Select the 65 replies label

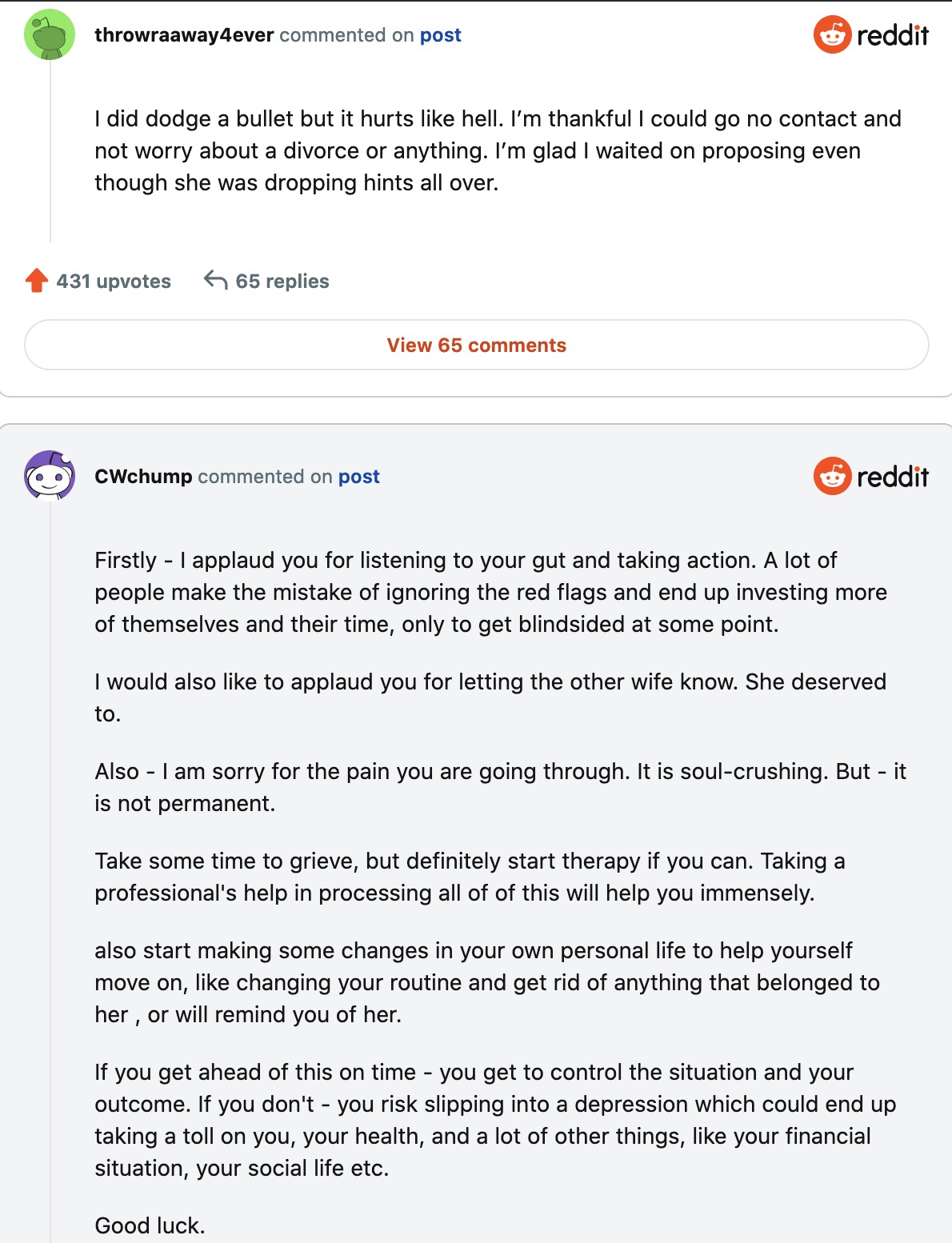(x=282, y=282)
